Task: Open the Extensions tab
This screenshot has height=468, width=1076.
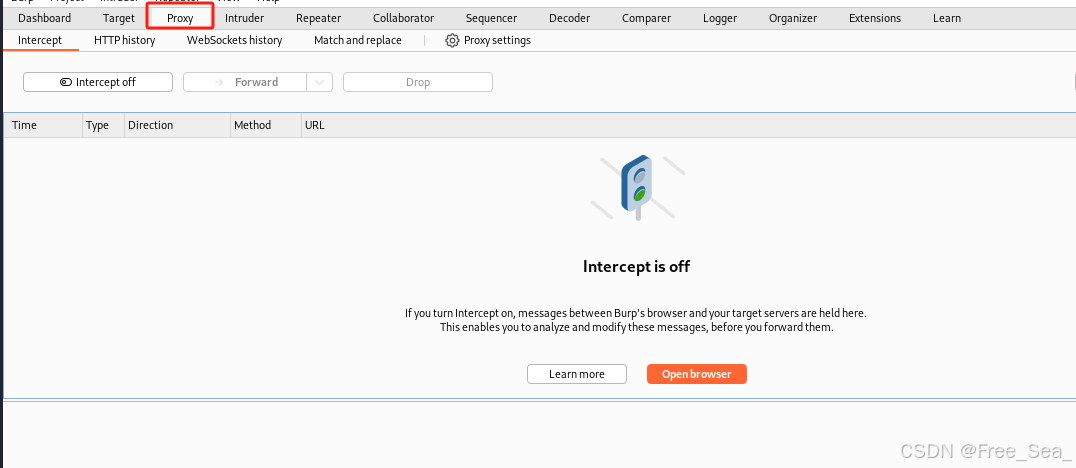Action: [x=875, y=18]
